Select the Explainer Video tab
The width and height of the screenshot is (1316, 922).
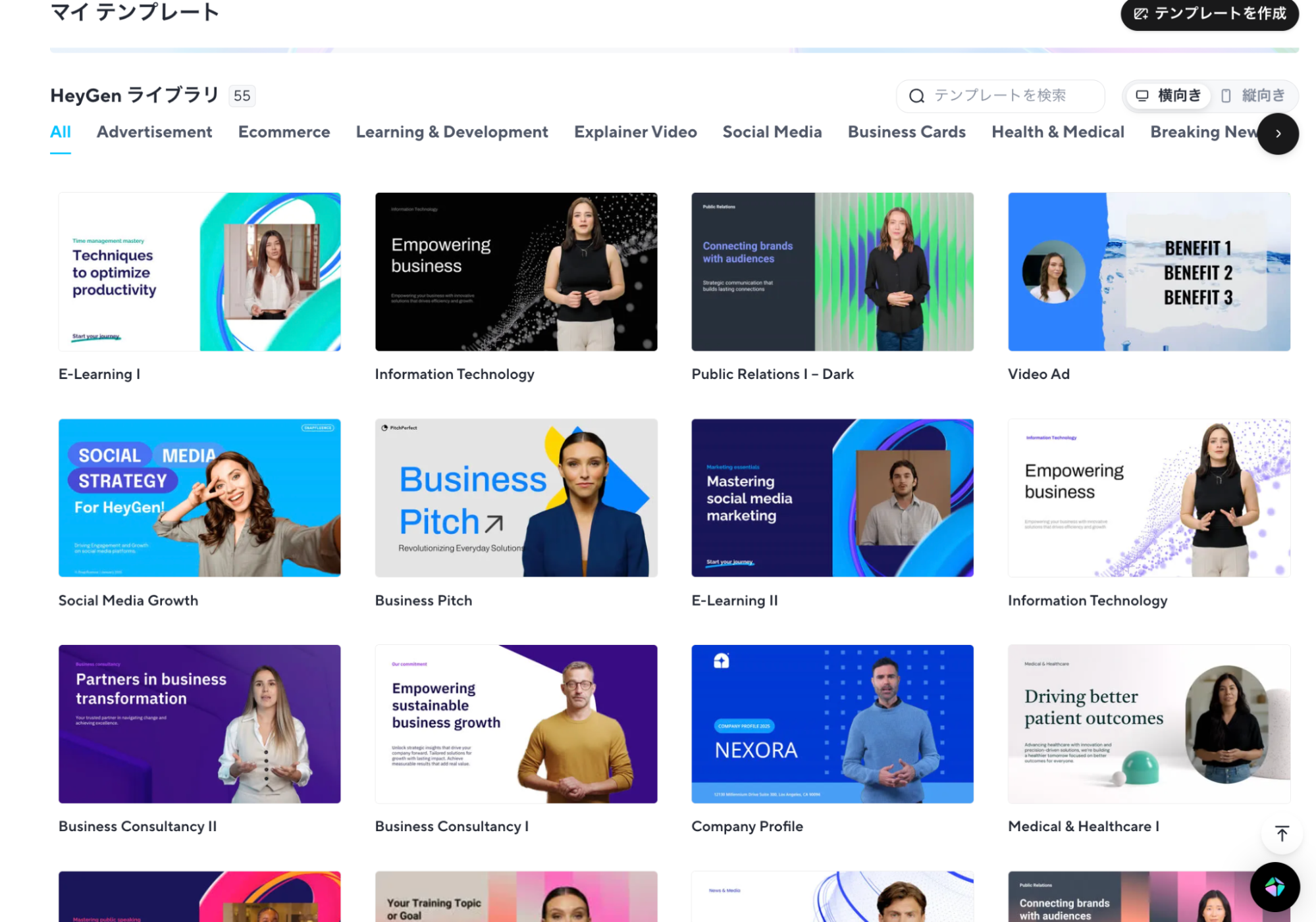[635, 132]
